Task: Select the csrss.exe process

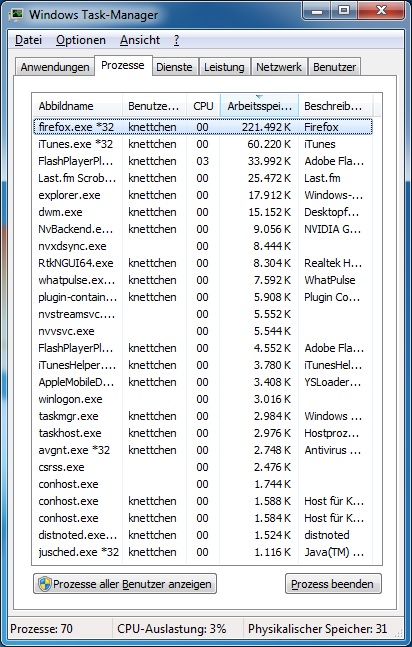Action: tap(203, 467)
